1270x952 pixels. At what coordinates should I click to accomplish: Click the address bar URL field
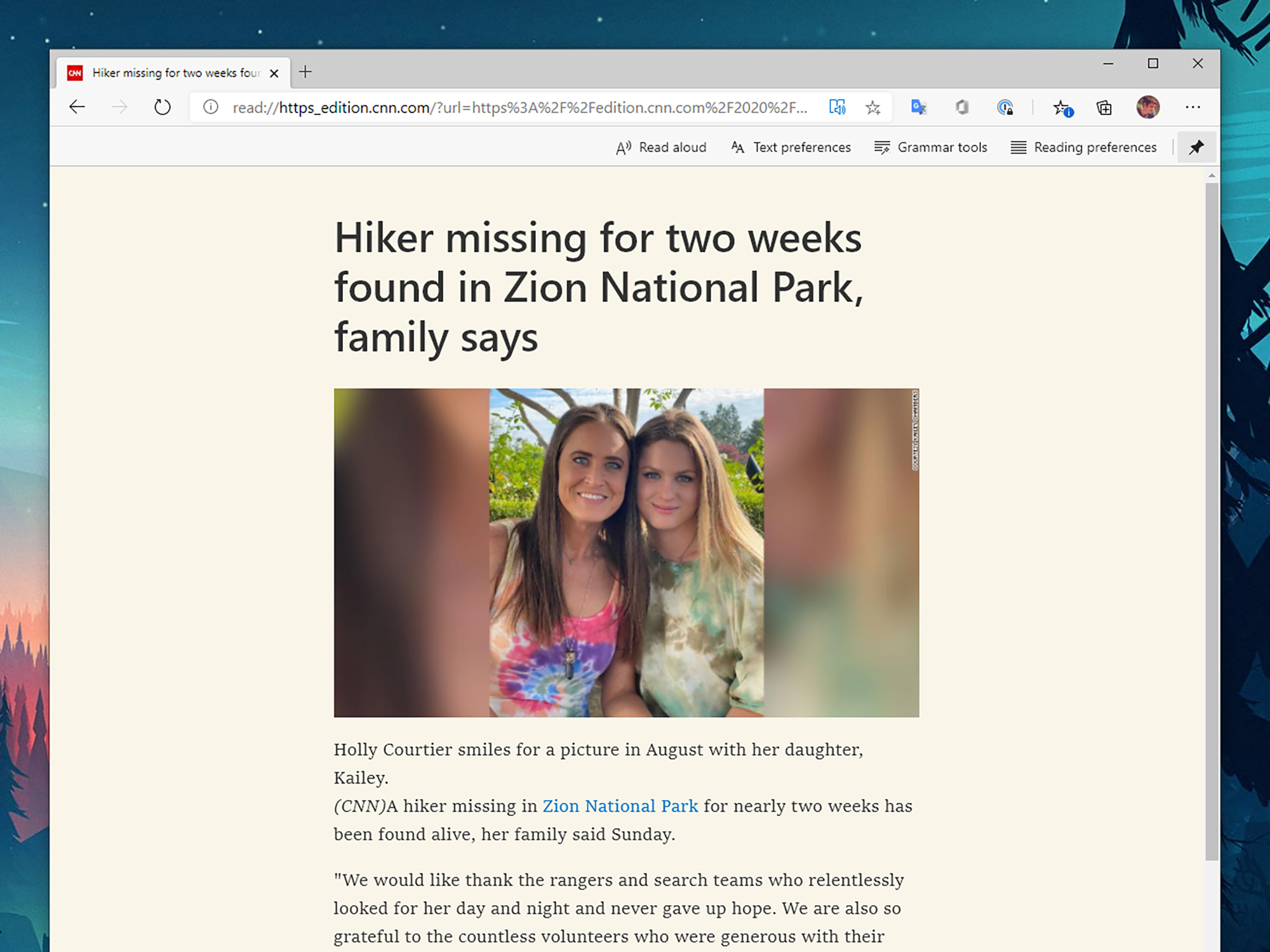pos(519,107)
